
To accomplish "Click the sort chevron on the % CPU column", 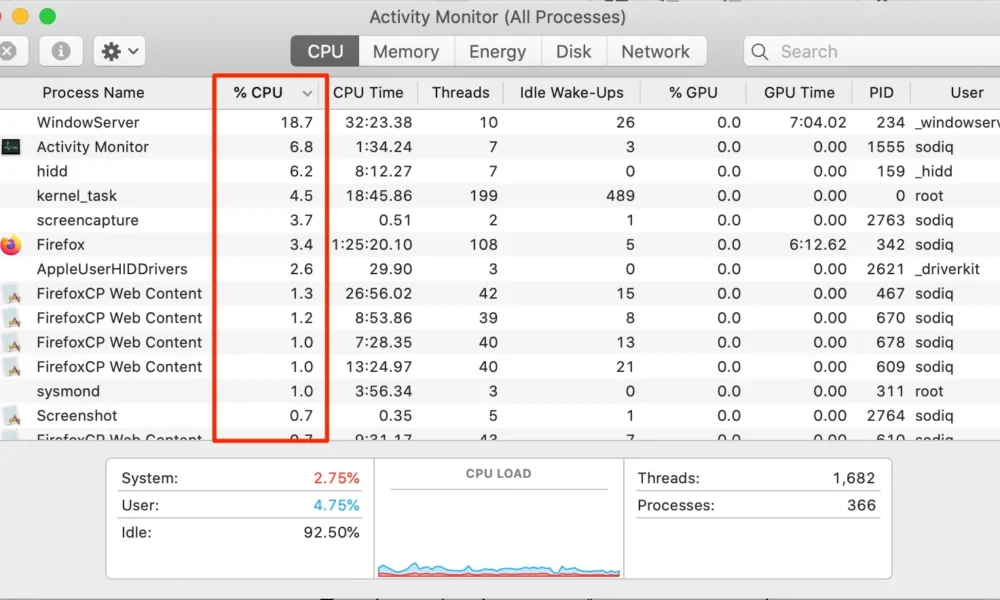I will (x=307, y=92).
